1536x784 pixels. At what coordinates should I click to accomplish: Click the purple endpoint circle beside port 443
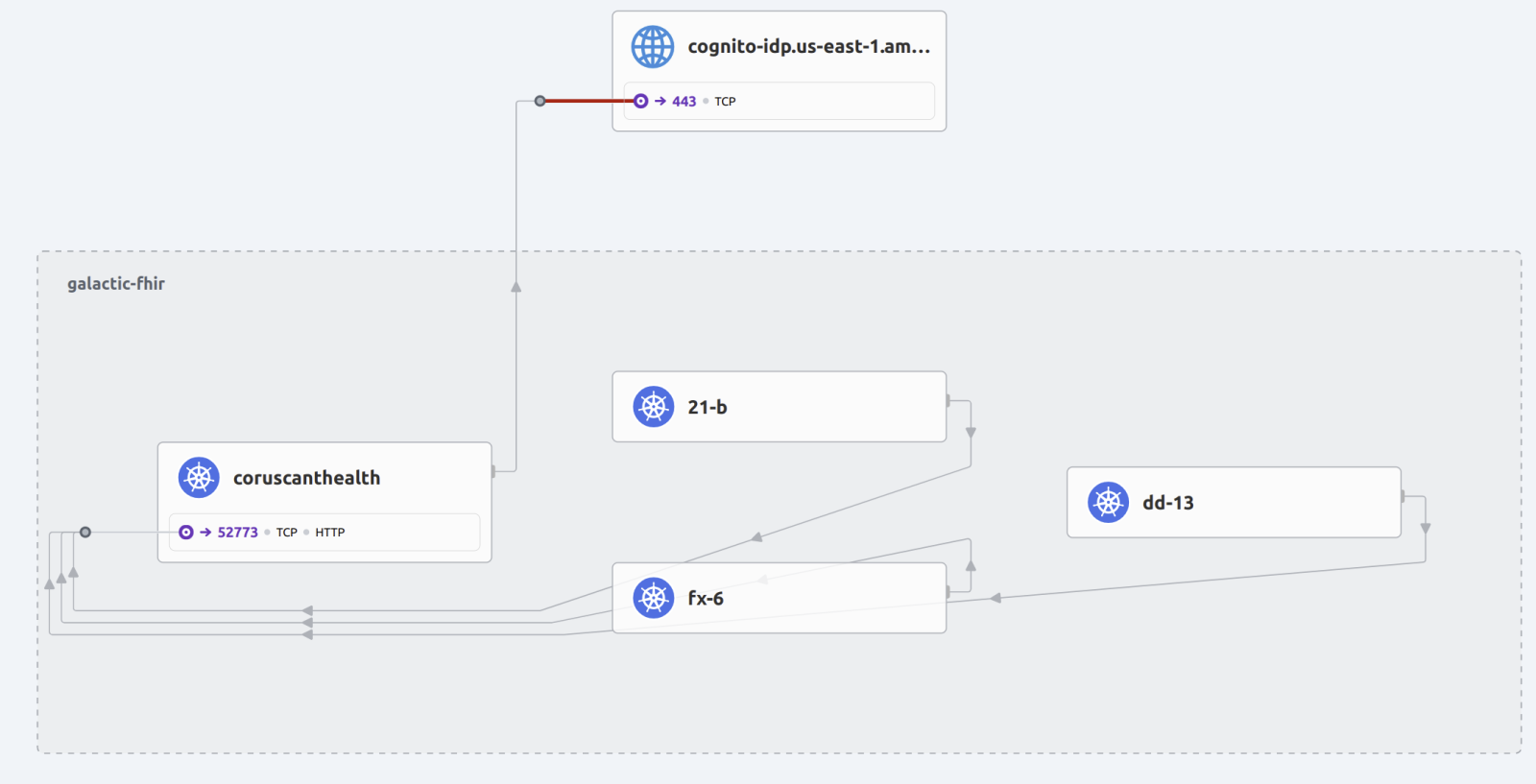tap(640, 101)
